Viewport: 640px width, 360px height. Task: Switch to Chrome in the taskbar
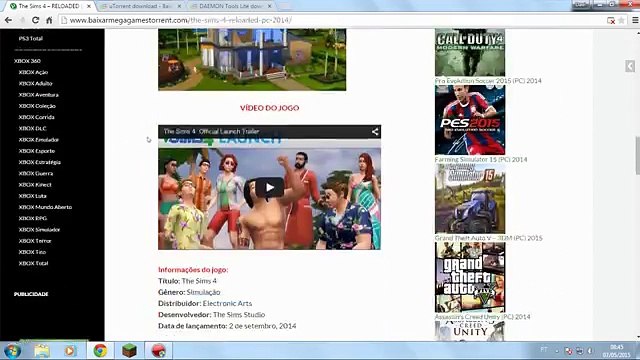[x=100, y=351]
